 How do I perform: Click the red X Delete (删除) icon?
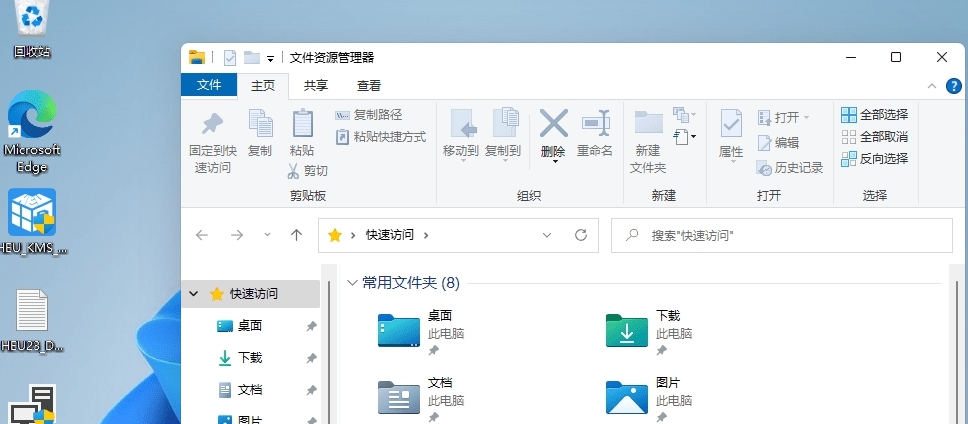coord(553,123)
